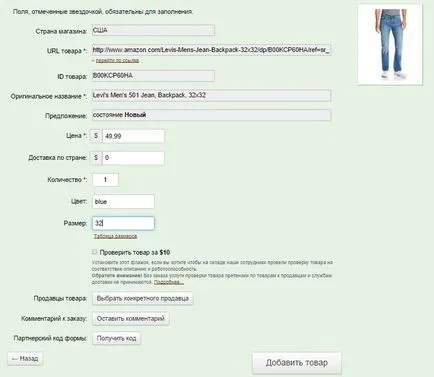Image resolution: width=434 pixels, height=377 pixels.
Task: Click the color field with 'blue'
Action: coord(123,202)
